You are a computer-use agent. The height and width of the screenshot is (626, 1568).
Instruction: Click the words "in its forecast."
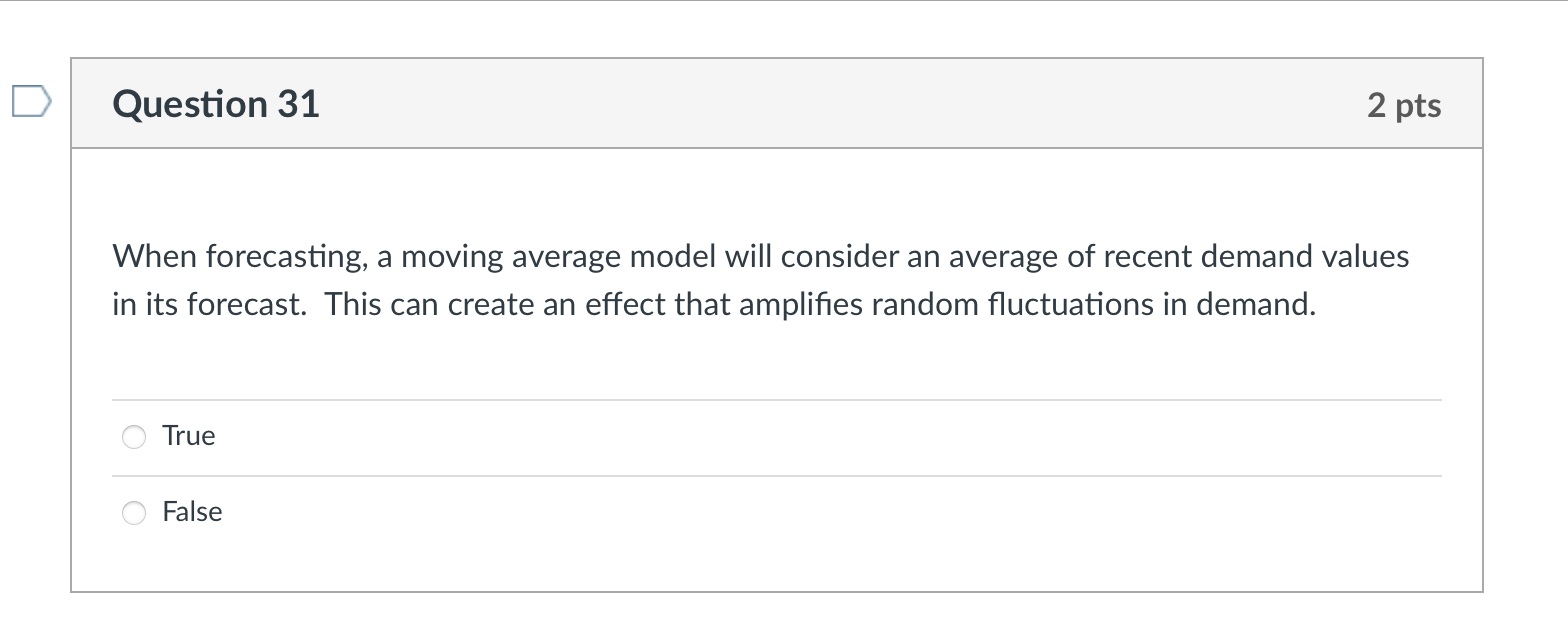pyautogui.click(x=210, y=304)
